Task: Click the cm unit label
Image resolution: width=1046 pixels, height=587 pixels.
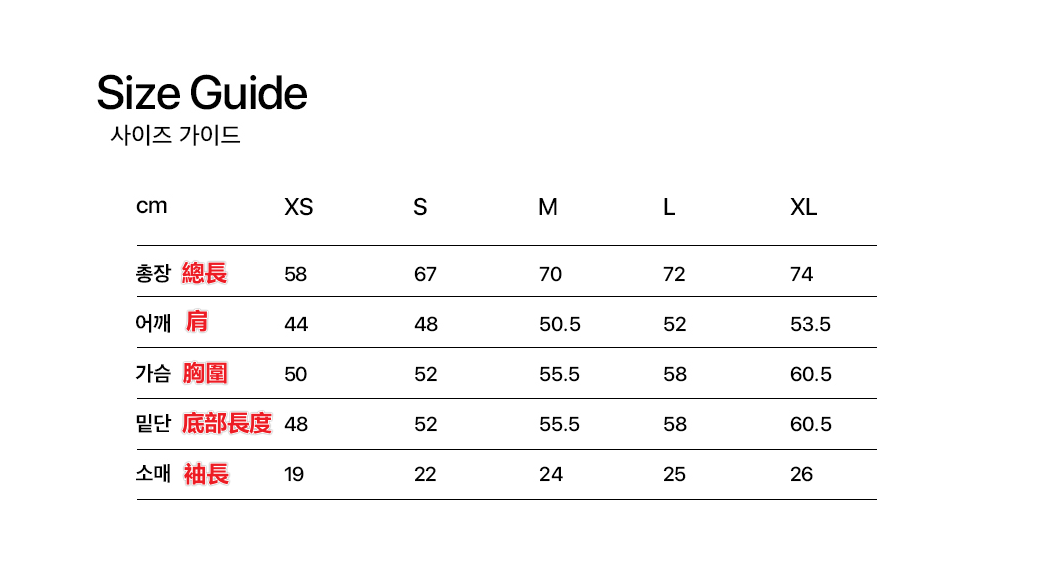Action: click(x=151, y=206)
